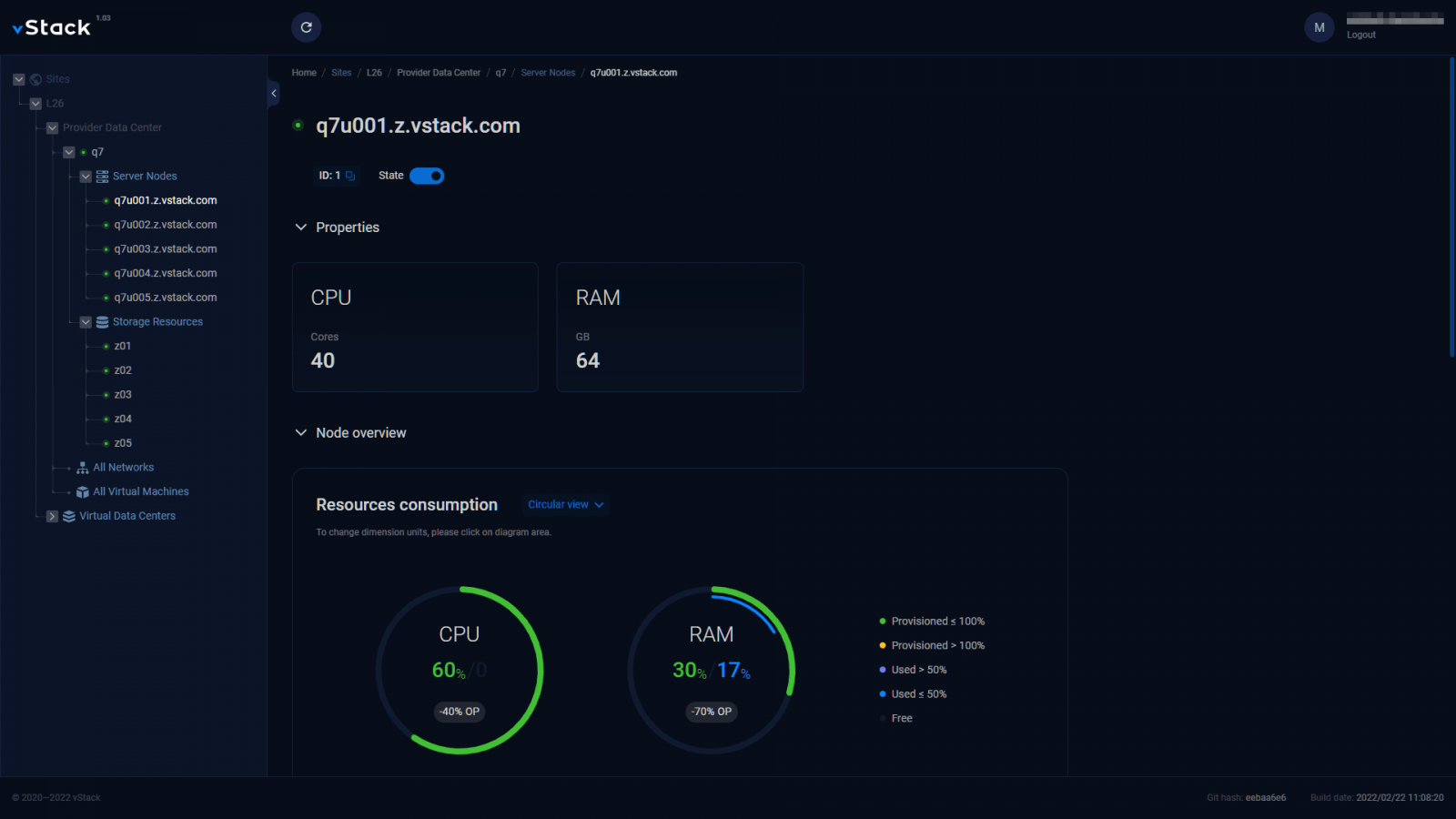Collapse the Storage Resources tree checkbox

pyautogui.click(x=86, y=322)
